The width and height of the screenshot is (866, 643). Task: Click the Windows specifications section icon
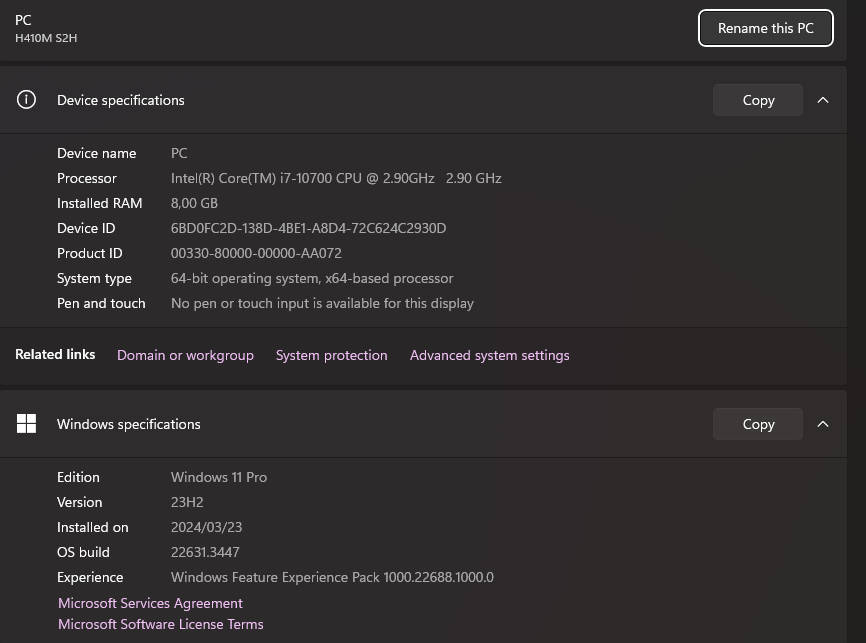pos(26,423)
